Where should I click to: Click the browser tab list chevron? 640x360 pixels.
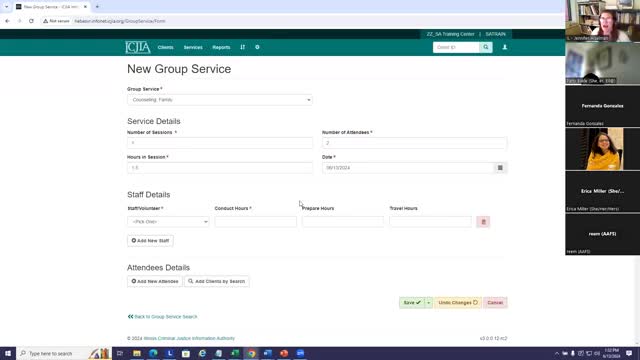pos(7,7)
